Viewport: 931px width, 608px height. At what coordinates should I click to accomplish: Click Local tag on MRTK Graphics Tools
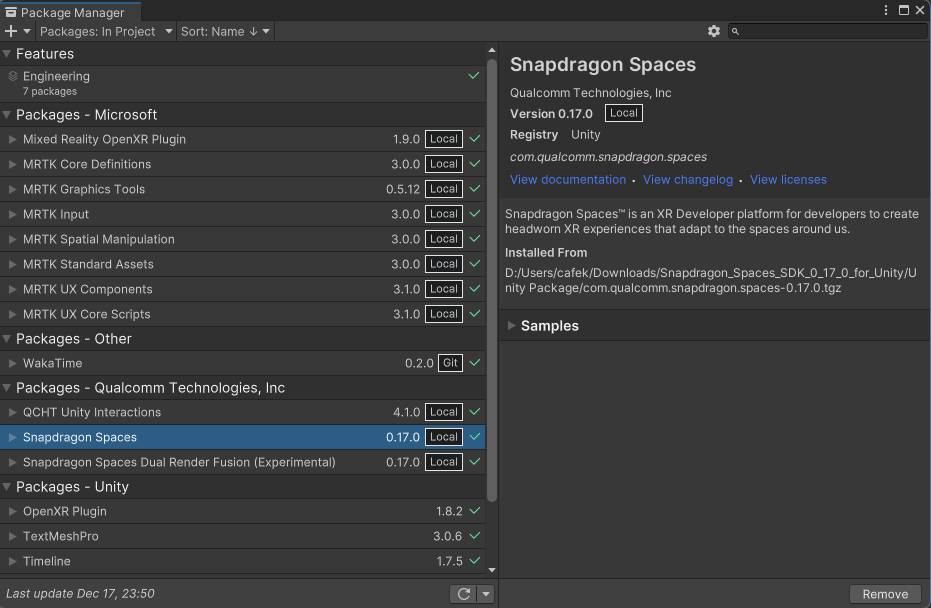(444, 189)
